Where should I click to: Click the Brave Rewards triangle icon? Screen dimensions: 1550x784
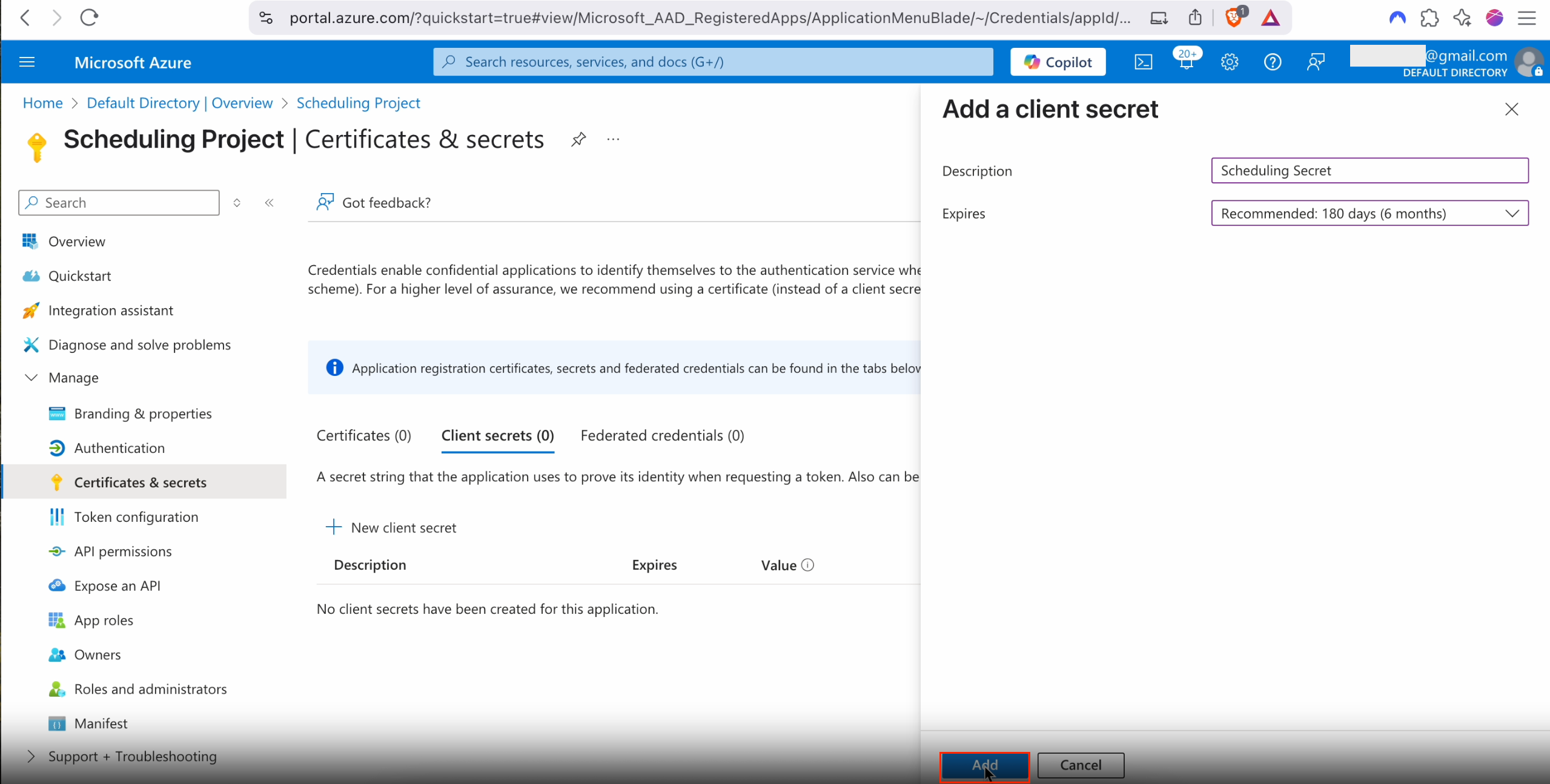(1270, 18)
